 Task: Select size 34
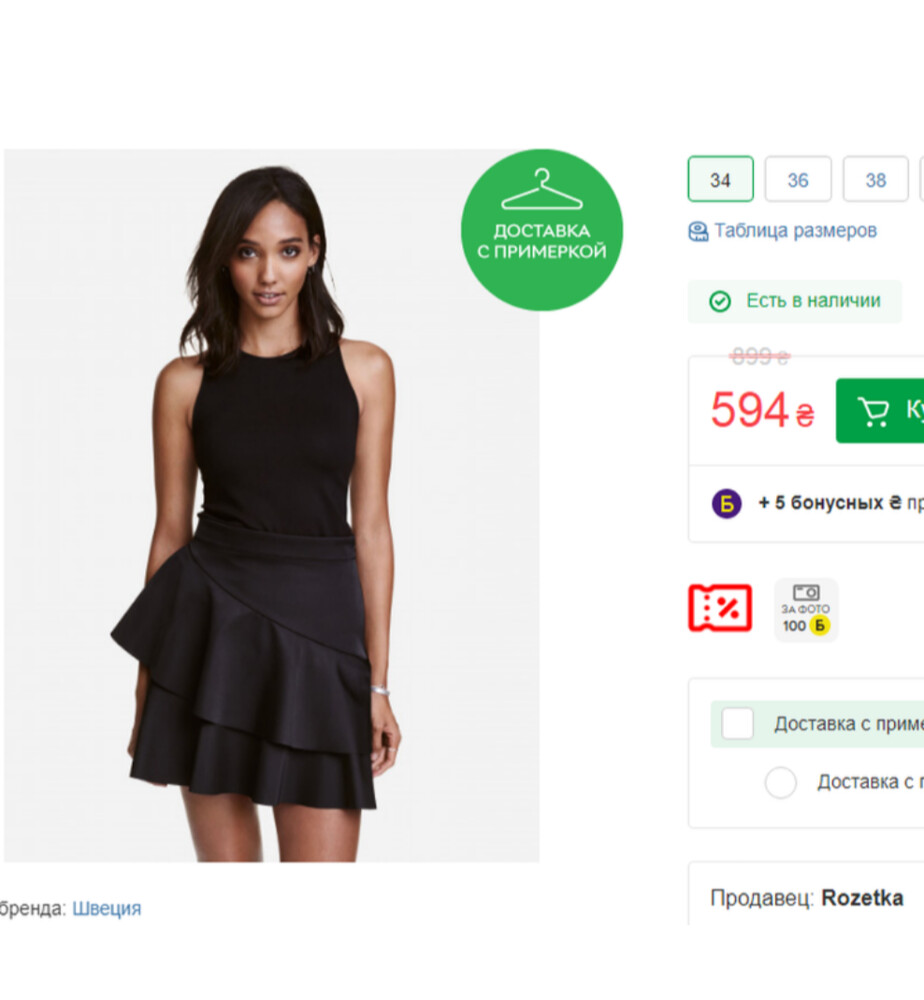(x=720, y=180)
